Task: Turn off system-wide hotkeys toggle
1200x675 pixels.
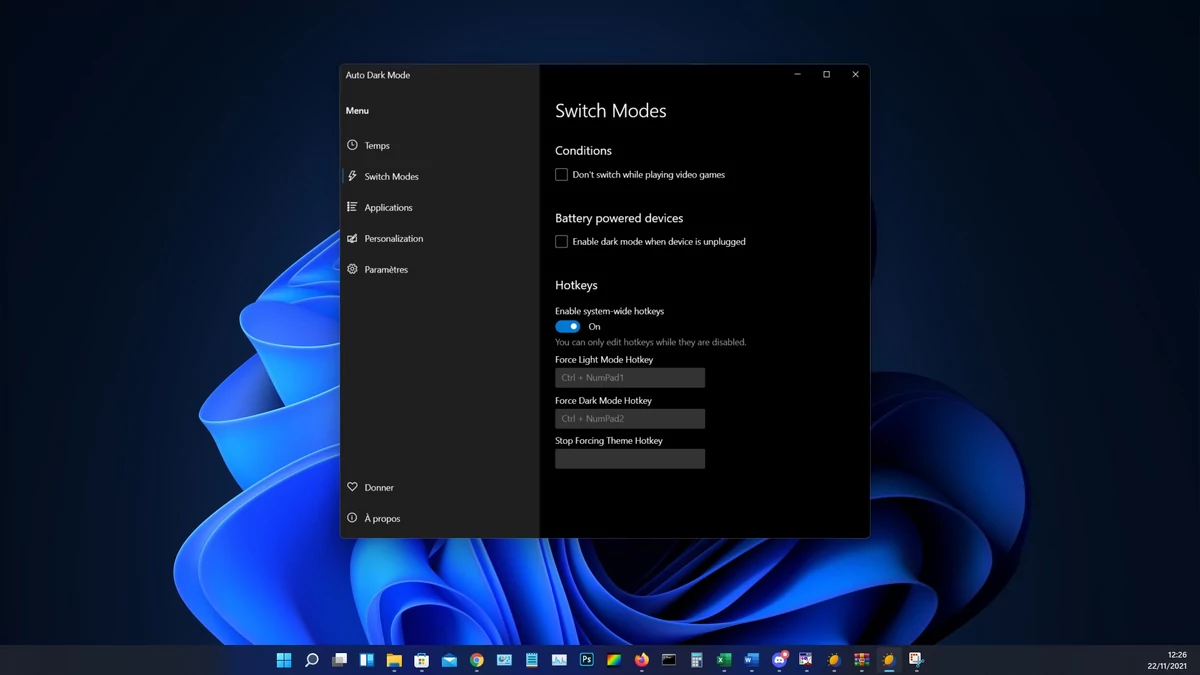Action: pos(567,327)
